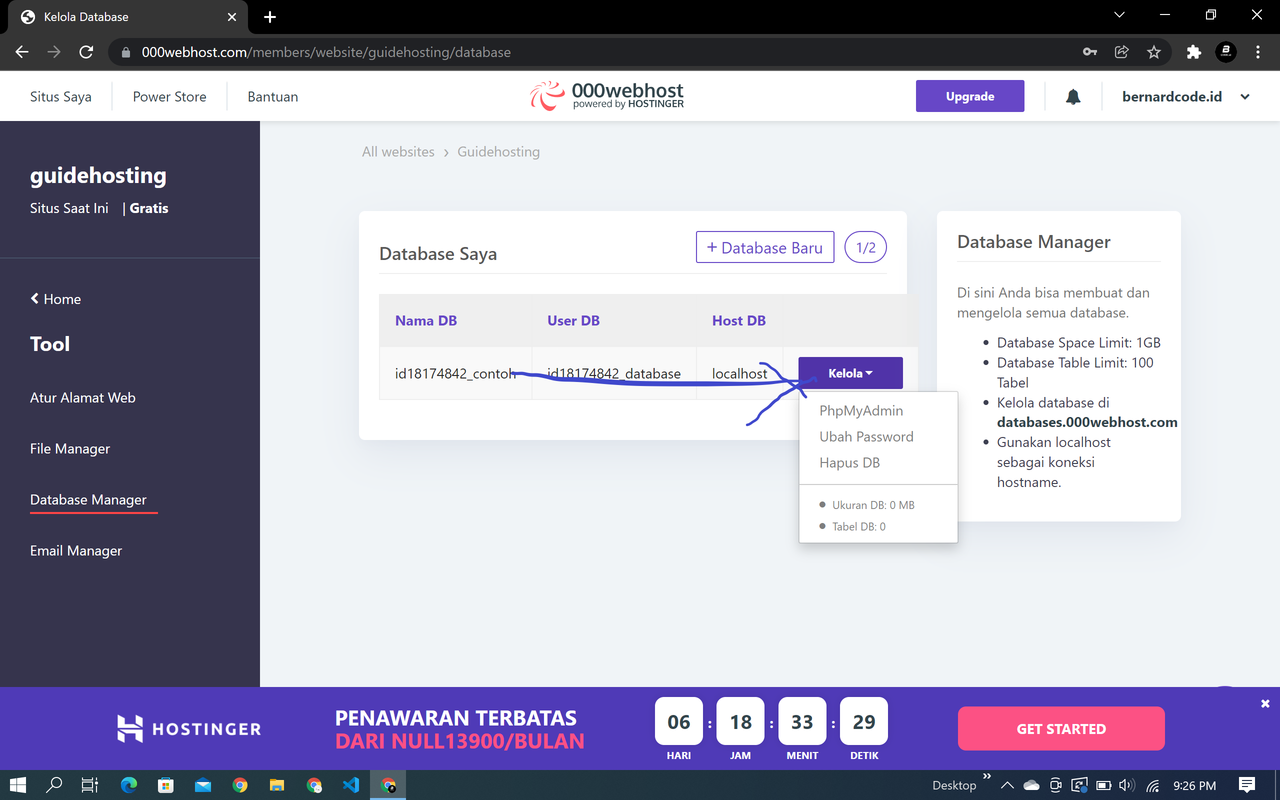Click the databases.000webhost.com text
1280x800 pixels.
(1087, 422)
